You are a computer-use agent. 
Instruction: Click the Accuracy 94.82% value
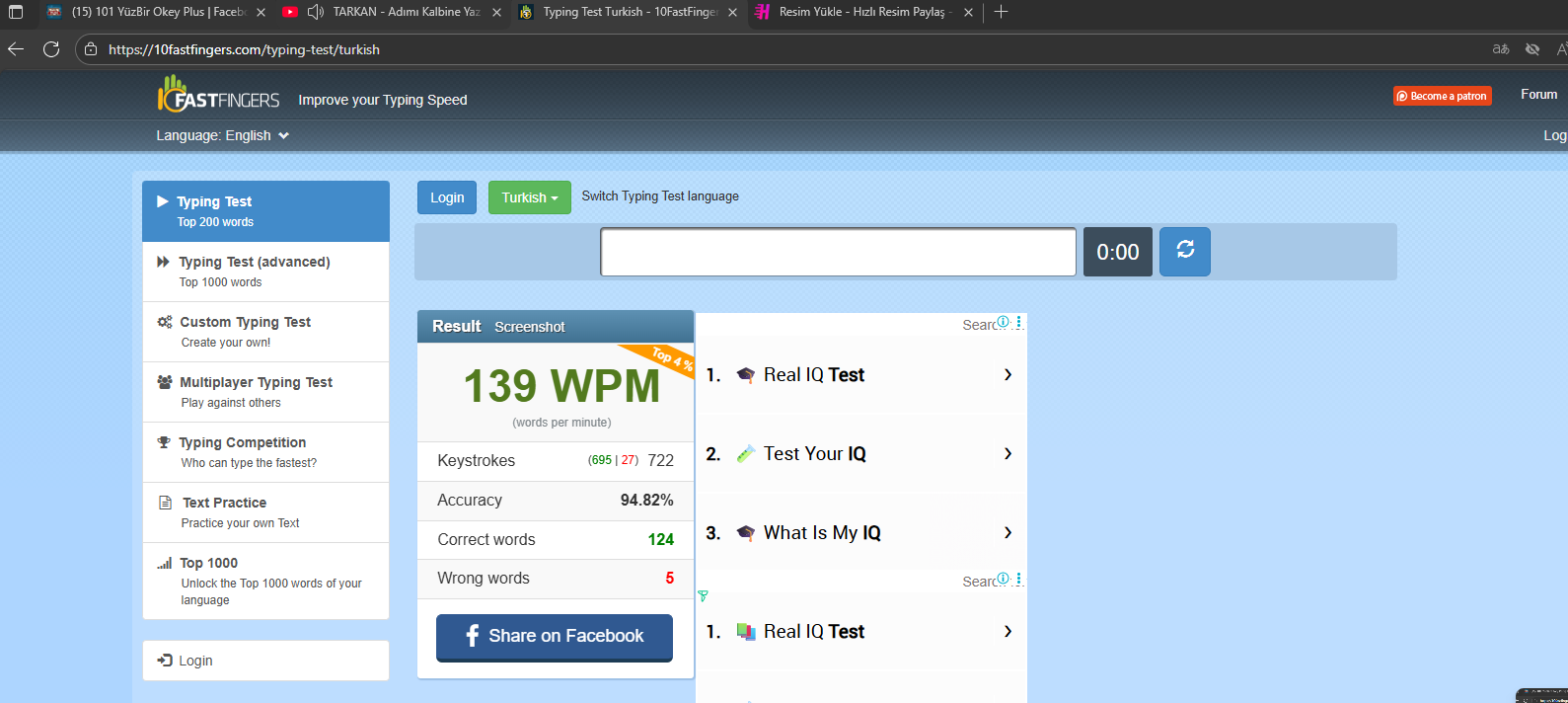(x=647, y=501)
